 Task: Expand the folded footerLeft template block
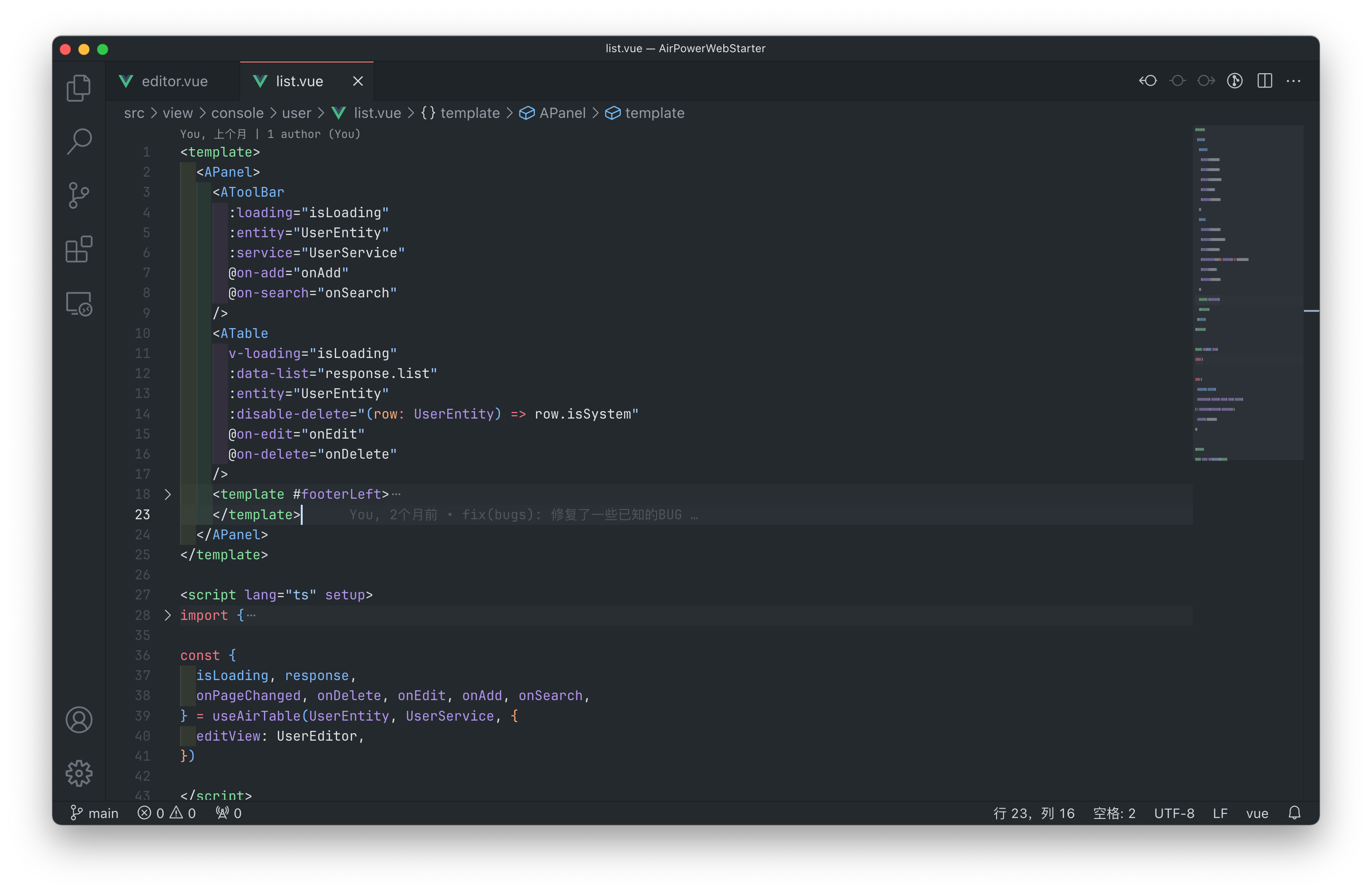[168, 494]
